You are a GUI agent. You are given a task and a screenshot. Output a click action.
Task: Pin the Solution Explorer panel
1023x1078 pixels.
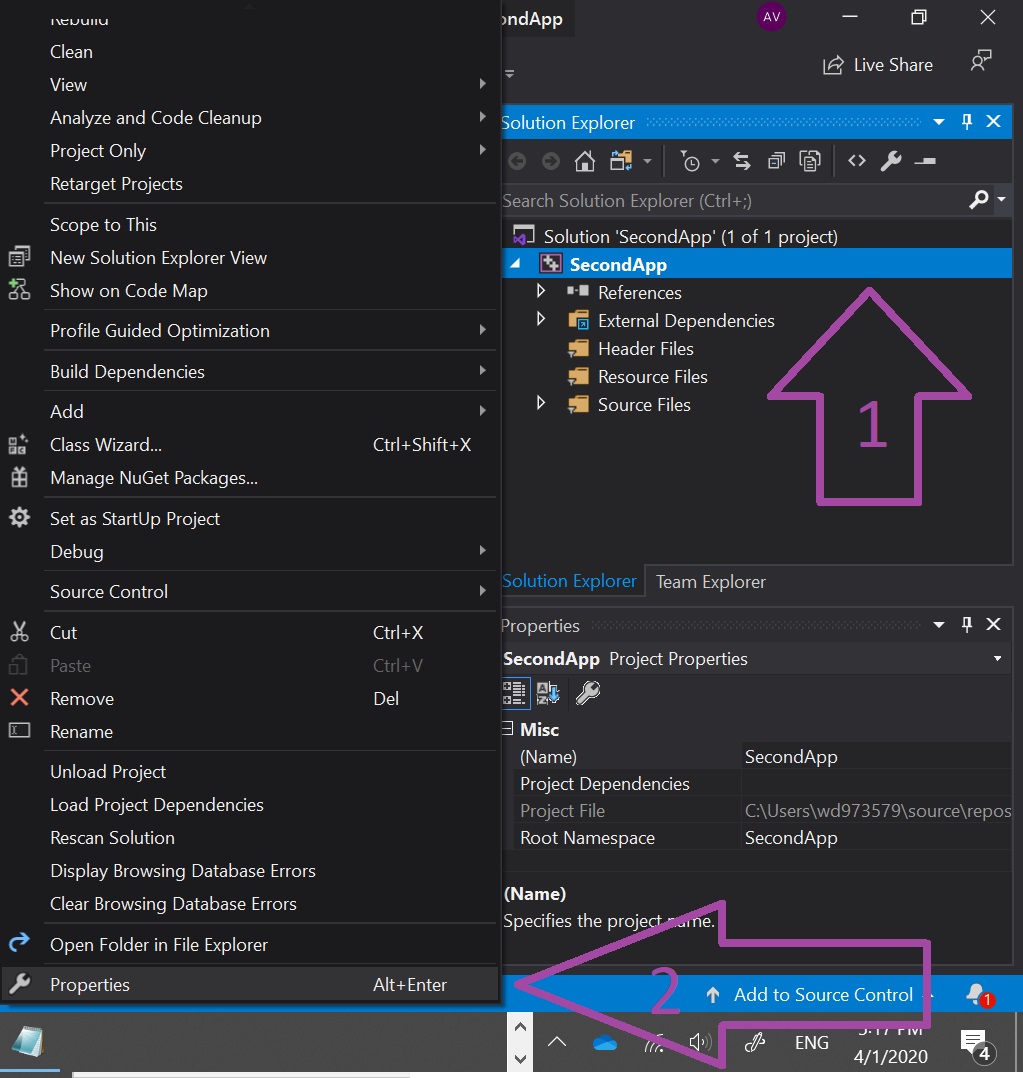click(x=967, y=122)
